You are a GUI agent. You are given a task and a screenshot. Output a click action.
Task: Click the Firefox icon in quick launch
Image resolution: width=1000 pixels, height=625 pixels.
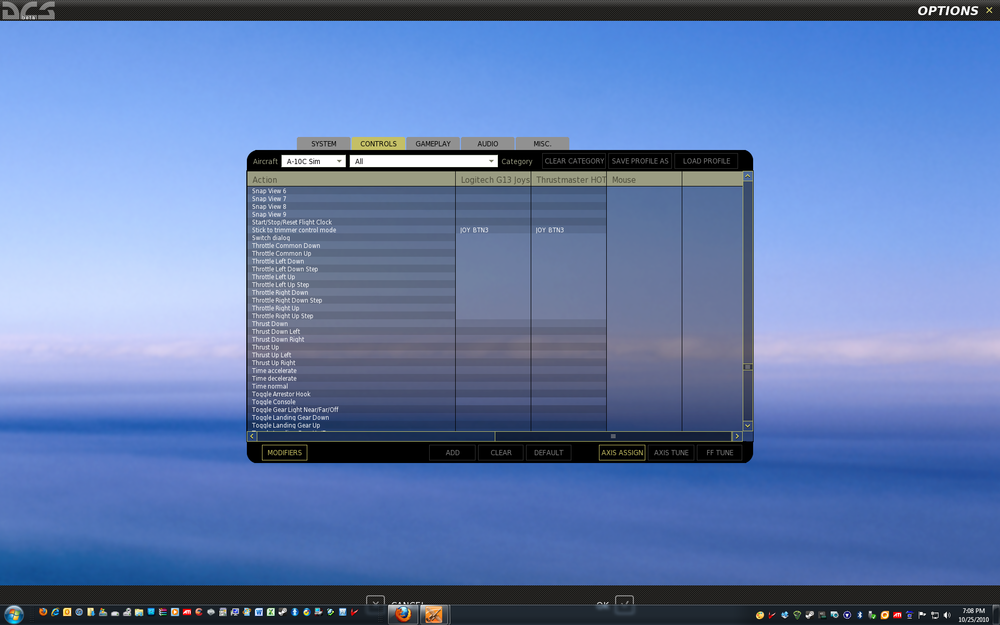pyautogui.click(x=43, y=612)
